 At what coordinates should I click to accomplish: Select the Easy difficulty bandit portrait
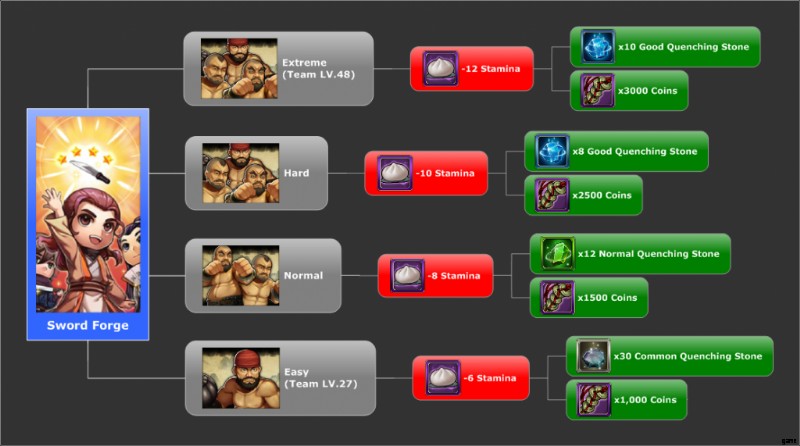[241, 378]
